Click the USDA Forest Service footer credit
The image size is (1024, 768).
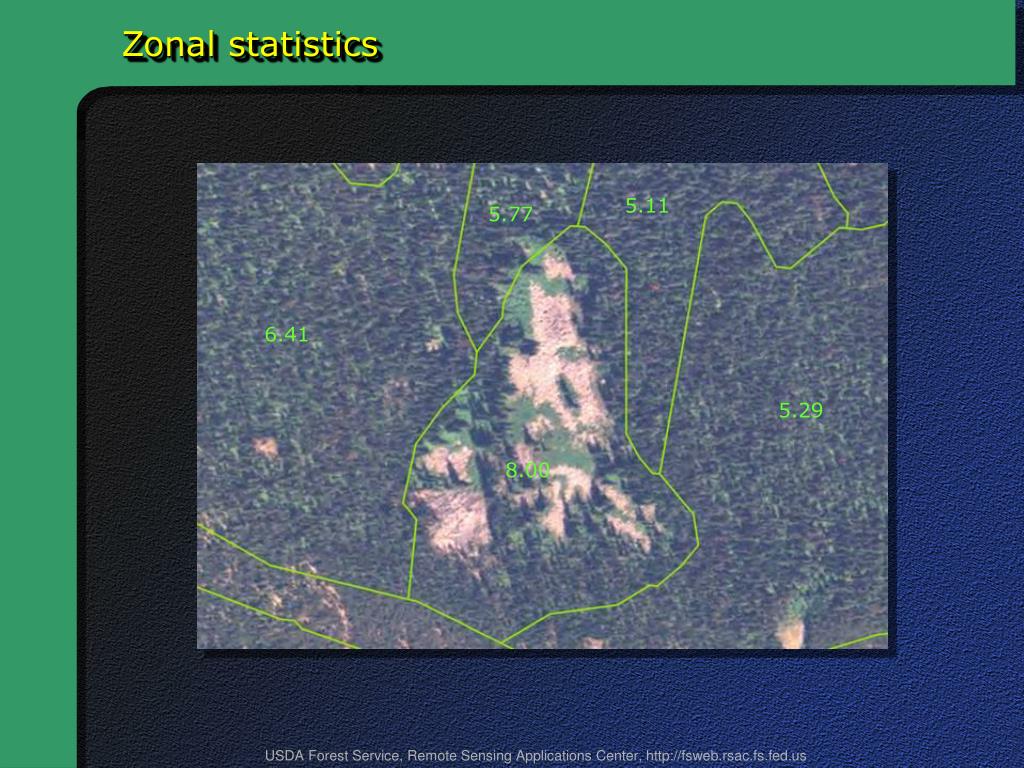(x=536, y=756)
